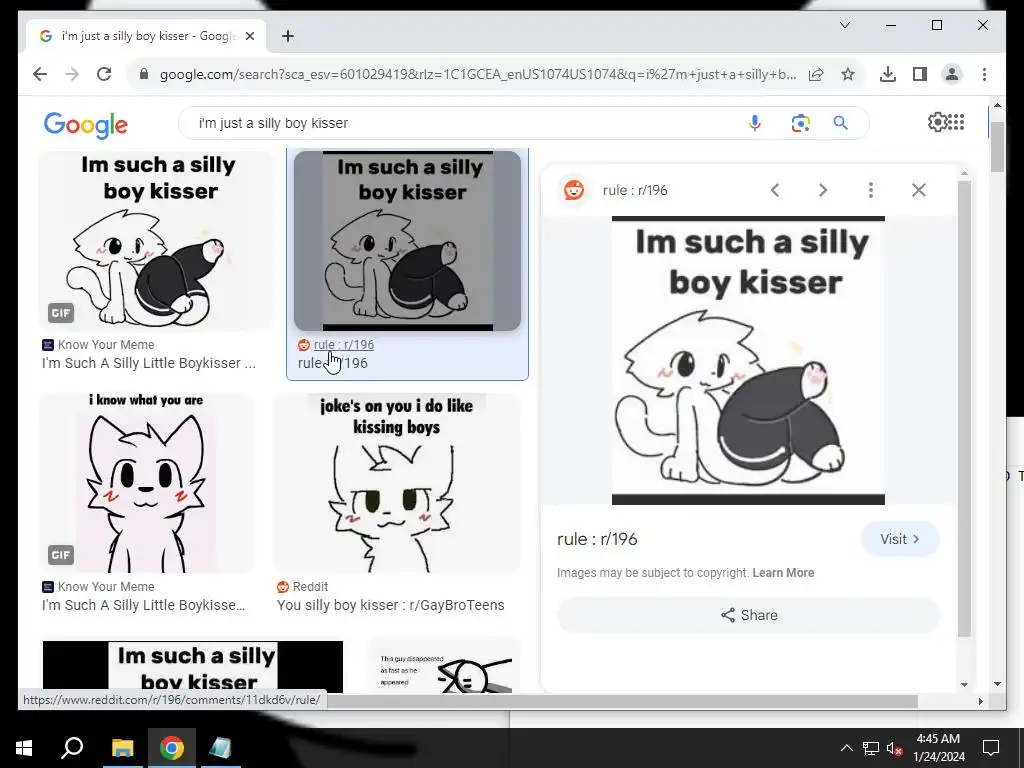Click Reddit source label under joke image
The image size is (1024, 768).
tap(310, 587)
